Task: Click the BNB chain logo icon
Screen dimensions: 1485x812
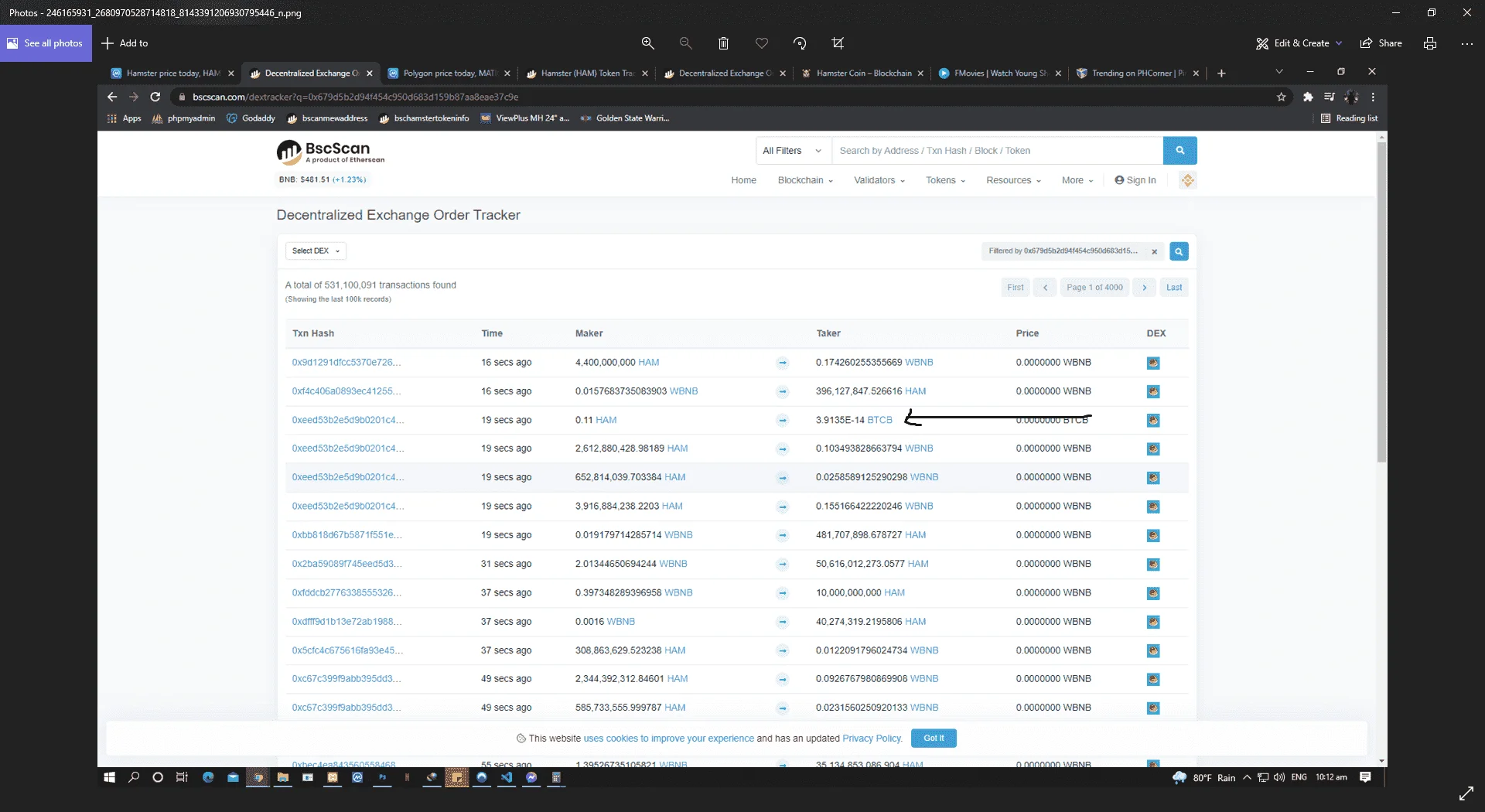Action: coord(1188,180)
